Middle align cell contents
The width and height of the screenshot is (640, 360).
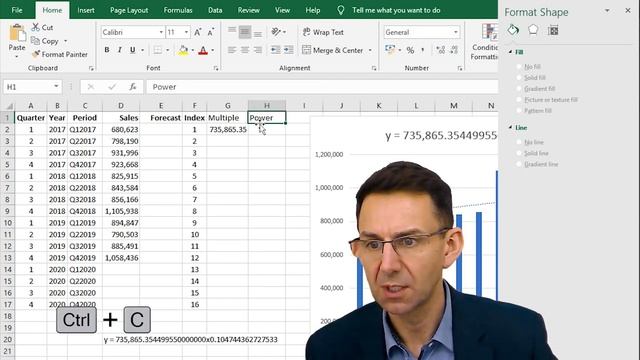(x=245, y=32)
